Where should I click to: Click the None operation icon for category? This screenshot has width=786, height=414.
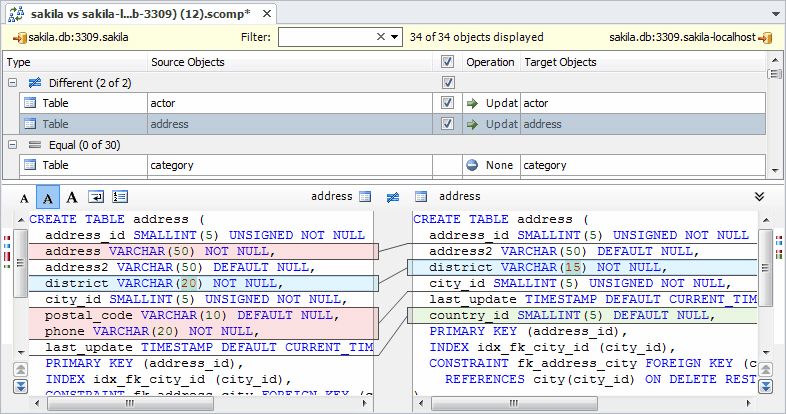(x=472, y=165)
